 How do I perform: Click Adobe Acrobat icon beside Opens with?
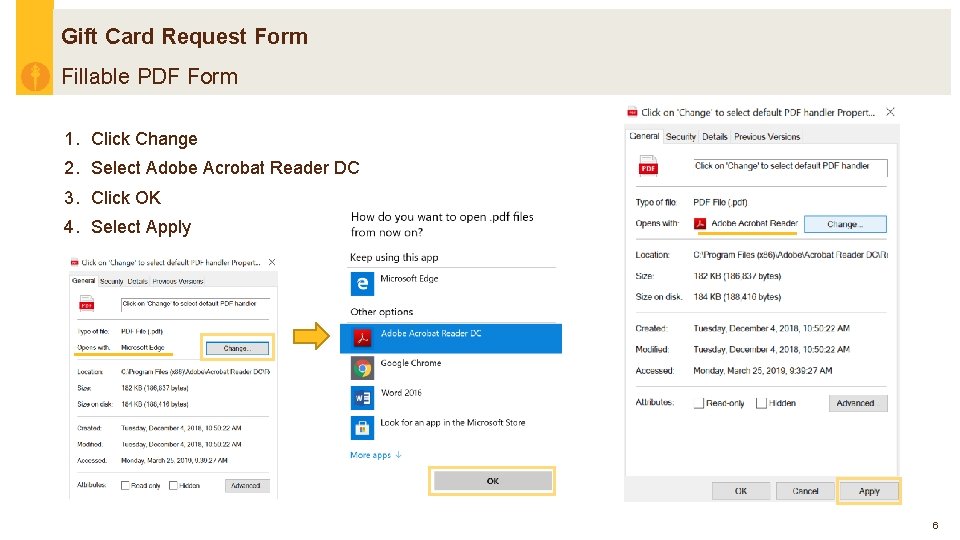(x=700, y=223)
